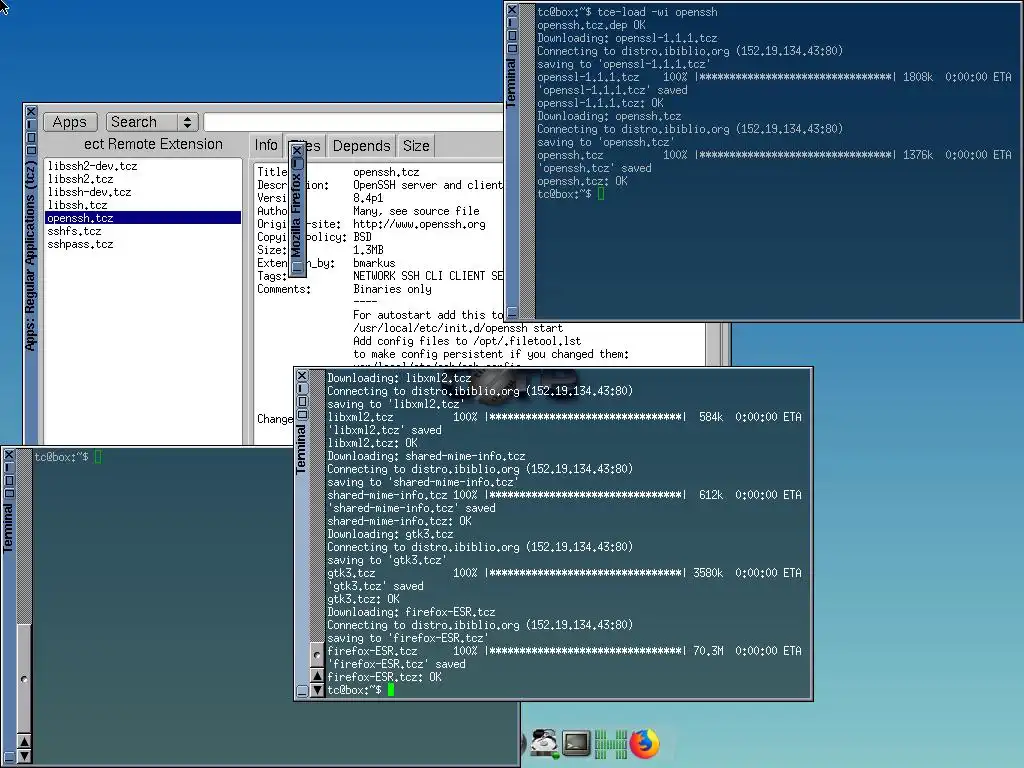Open the green system monitor dock icon
This screenshot has height=768, width=1024.
[611, 743]
